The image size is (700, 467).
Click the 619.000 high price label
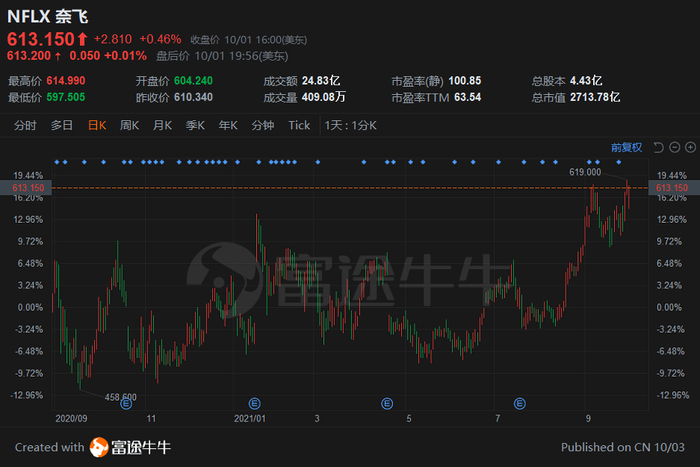585,172
